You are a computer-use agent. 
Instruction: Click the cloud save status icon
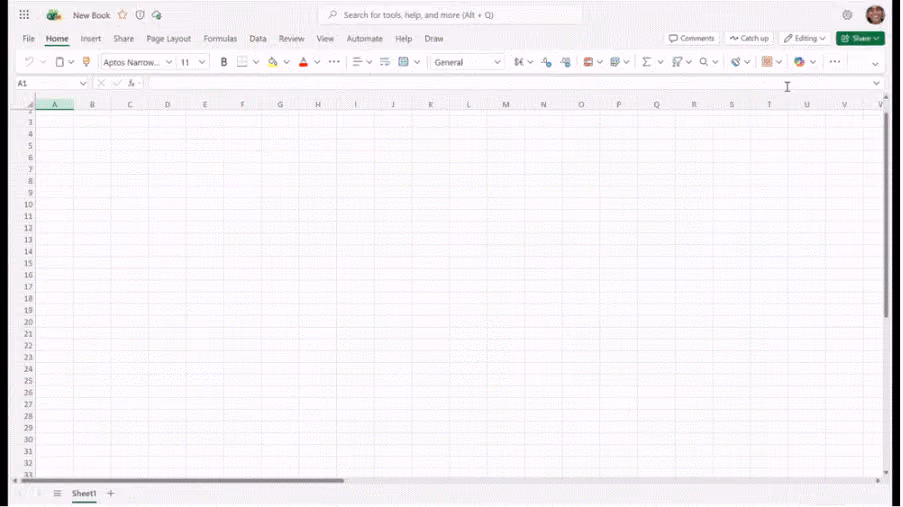coord(156,15)
